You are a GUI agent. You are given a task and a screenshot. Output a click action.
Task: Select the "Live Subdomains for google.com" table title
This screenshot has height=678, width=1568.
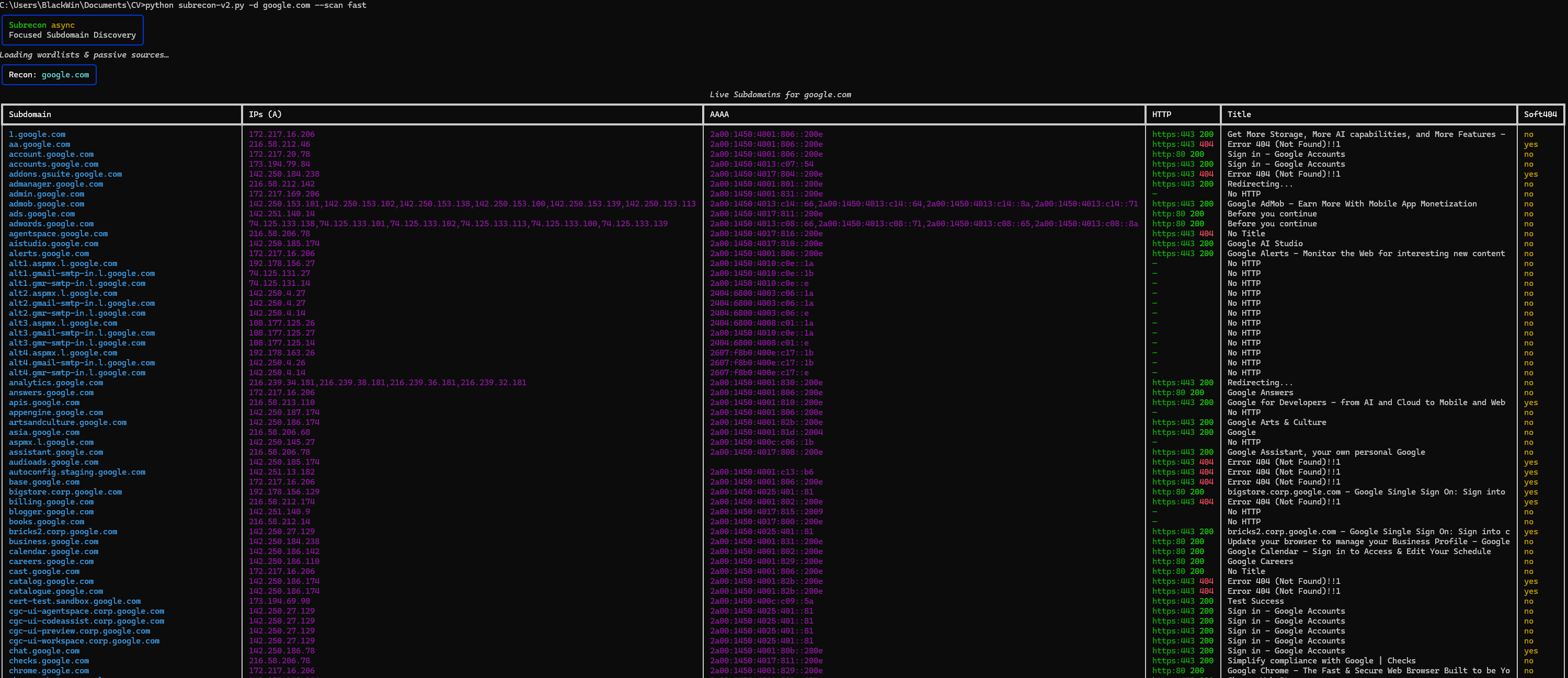[x=781, y=94]
